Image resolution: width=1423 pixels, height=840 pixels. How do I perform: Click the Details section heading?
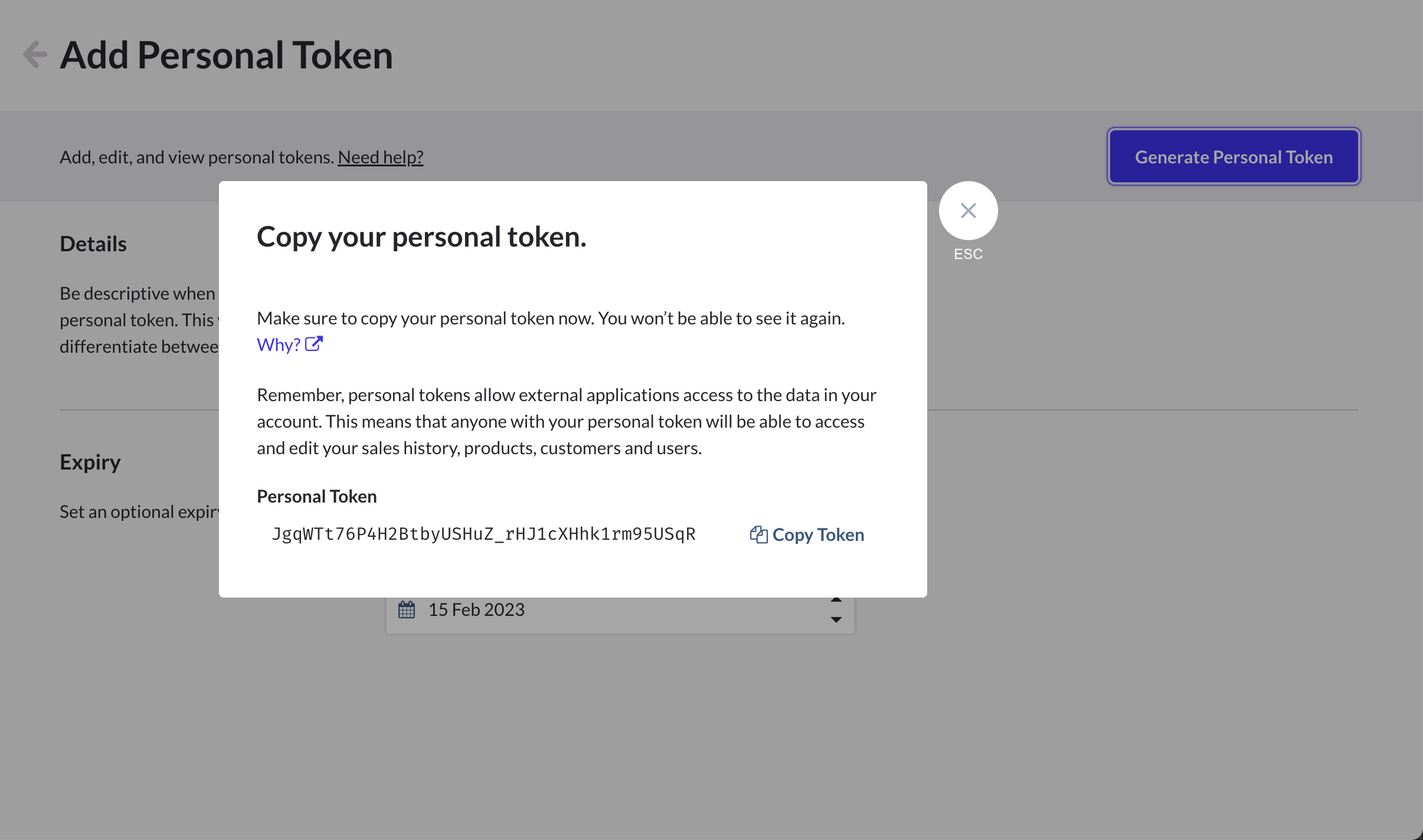click(x=93, y=244)
